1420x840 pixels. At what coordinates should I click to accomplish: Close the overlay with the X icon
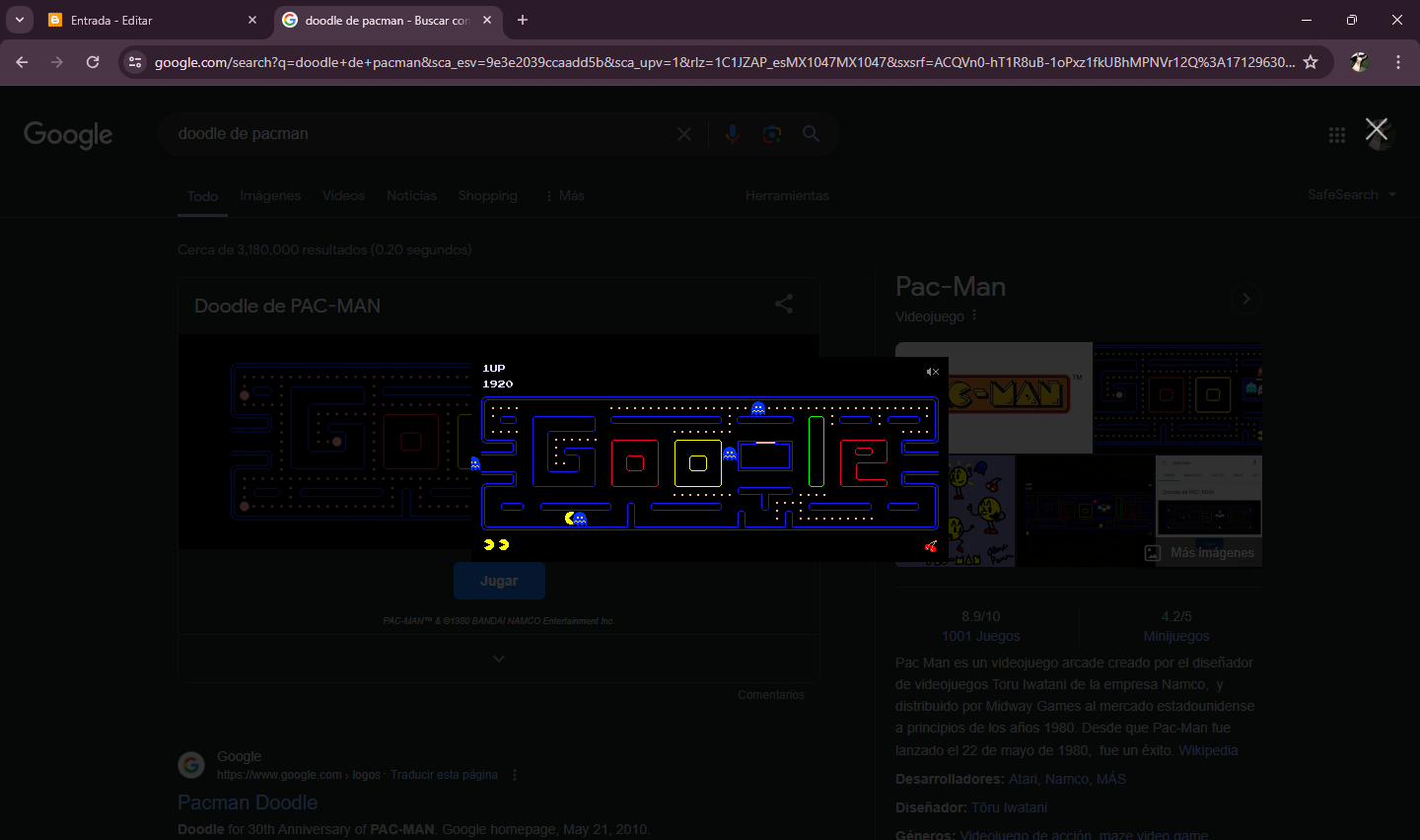pyautogui.click(x=1377, y=128)
